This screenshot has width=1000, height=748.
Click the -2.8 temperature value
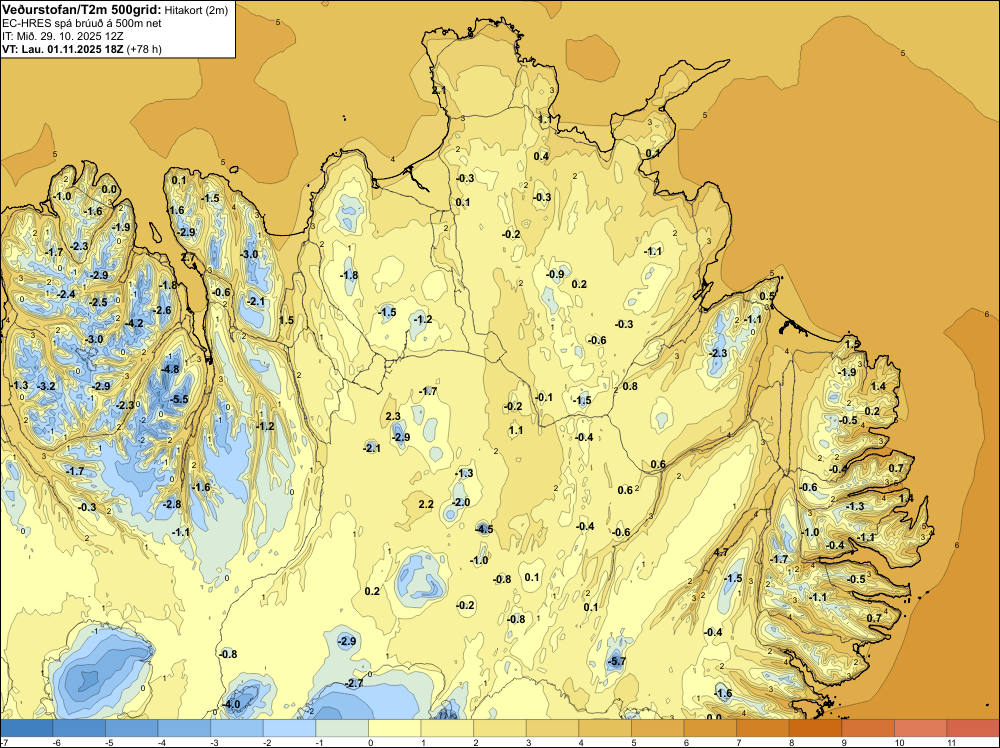tap(172, 504)
